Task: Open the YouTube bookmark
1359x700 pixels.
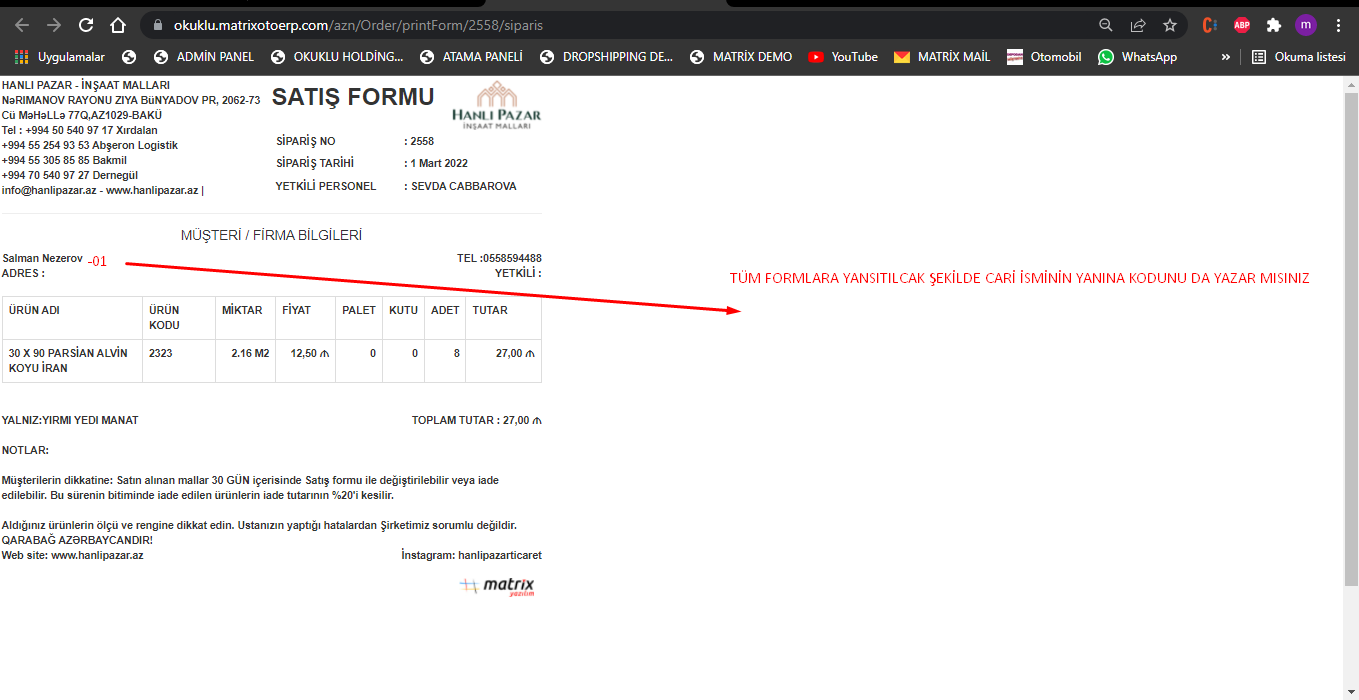Action: coord(843,57)
